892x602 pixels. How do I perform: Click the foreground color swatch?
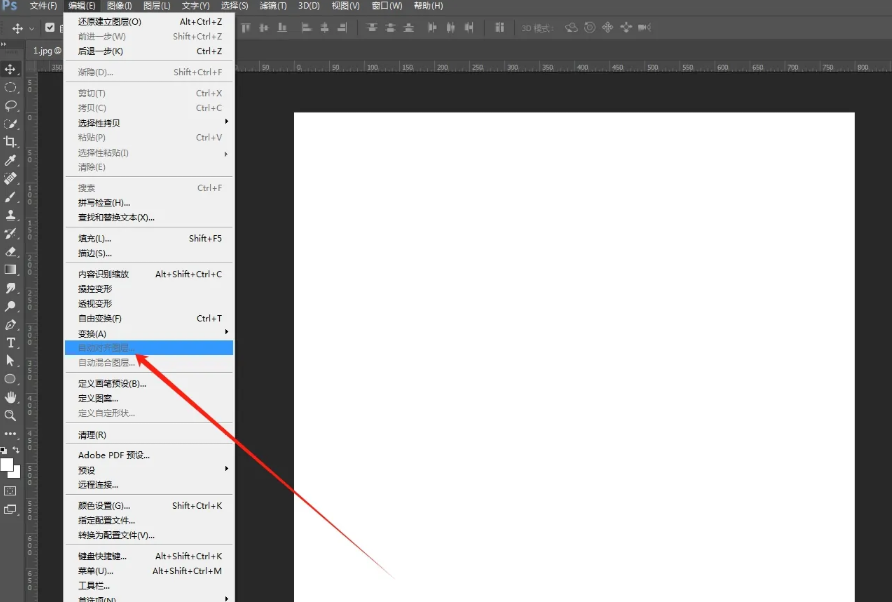coord(6,464)
